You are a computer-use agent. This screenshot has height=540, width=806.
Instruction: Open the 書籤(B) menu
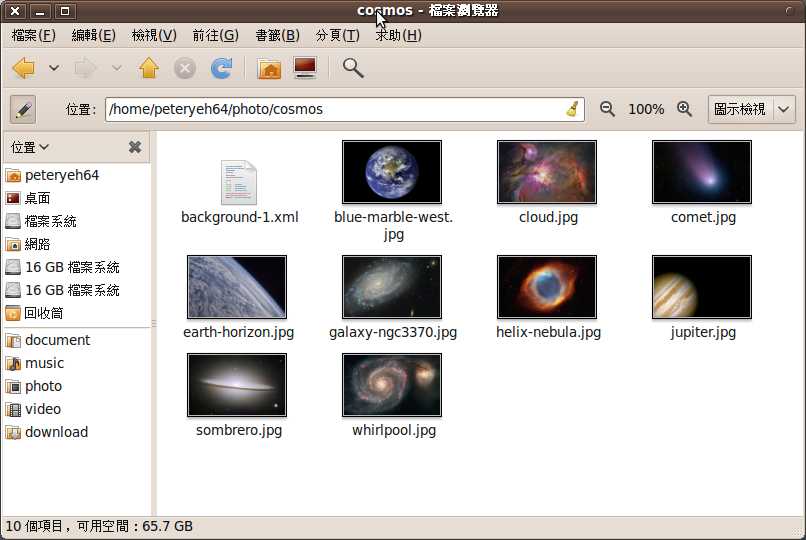(278, 35)
